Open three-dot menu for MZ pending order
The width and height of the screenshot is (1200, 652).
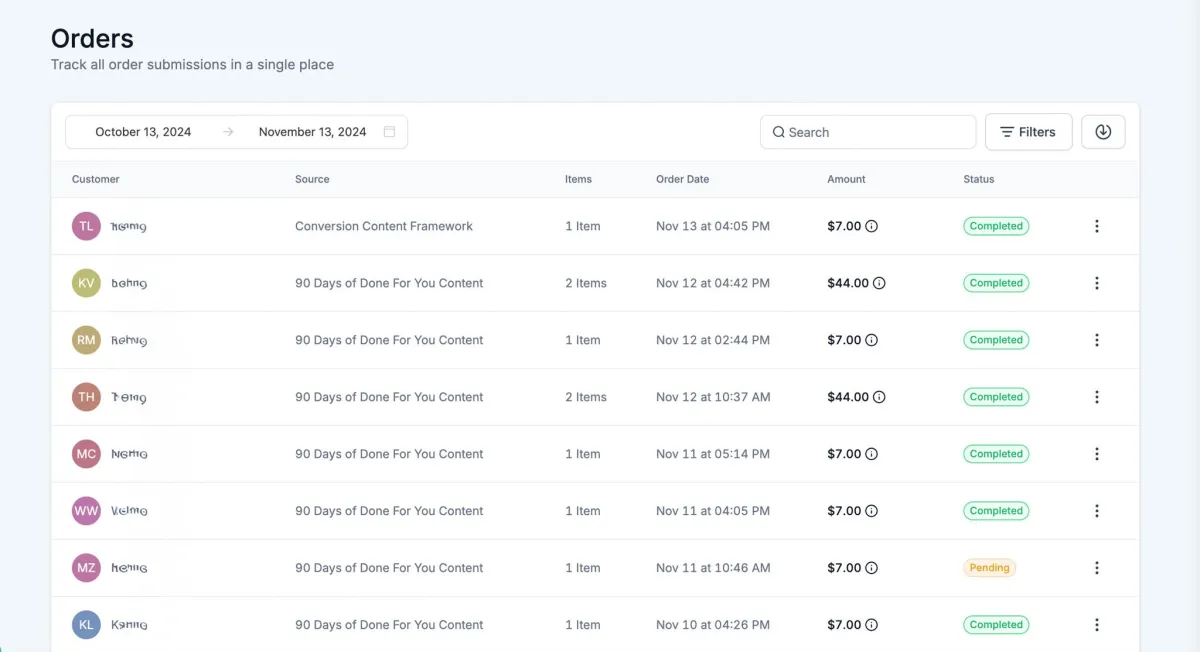(1096, 568)
